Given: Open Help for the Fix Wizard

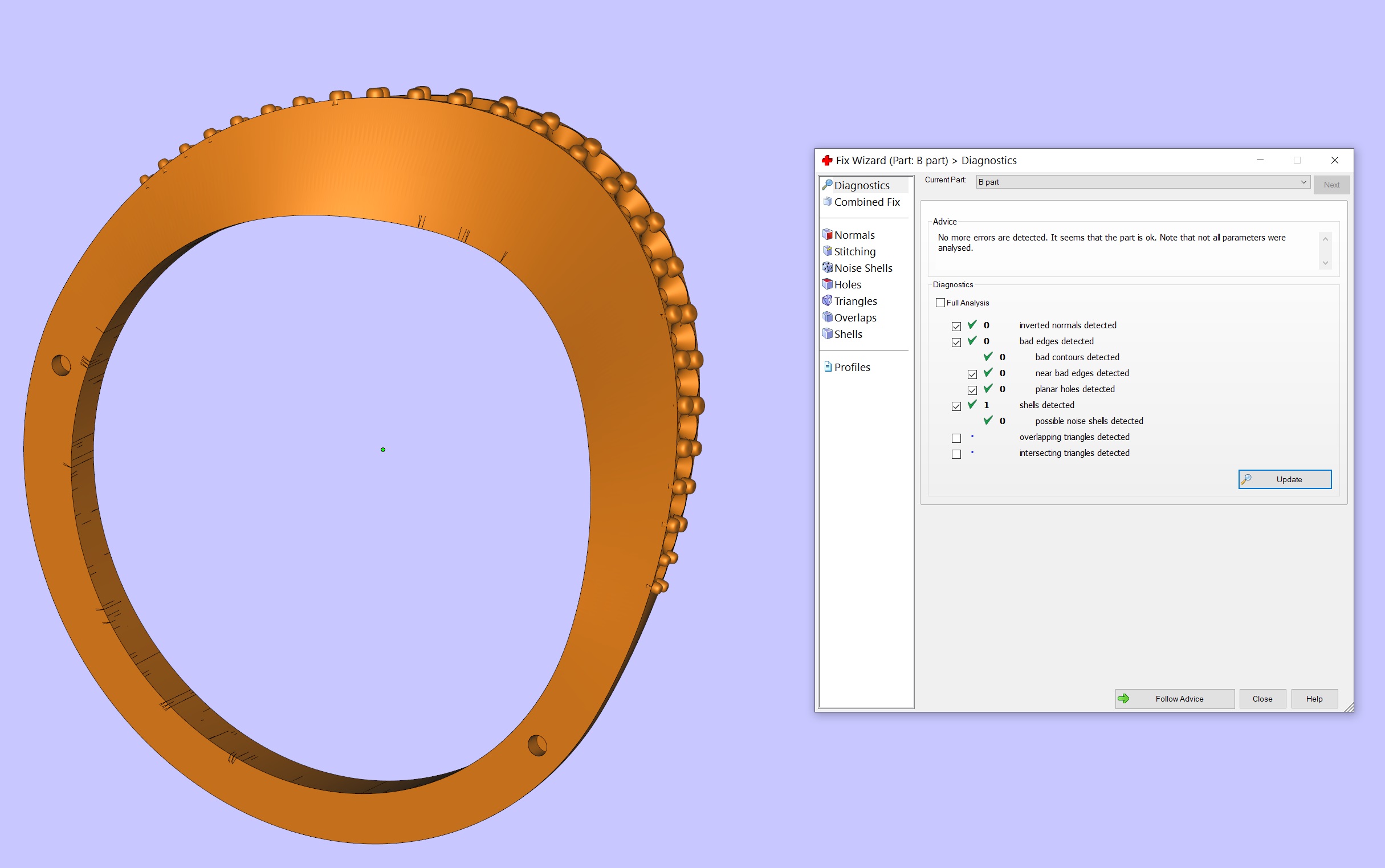Looking at the screenshot, I should [1314, 699].
